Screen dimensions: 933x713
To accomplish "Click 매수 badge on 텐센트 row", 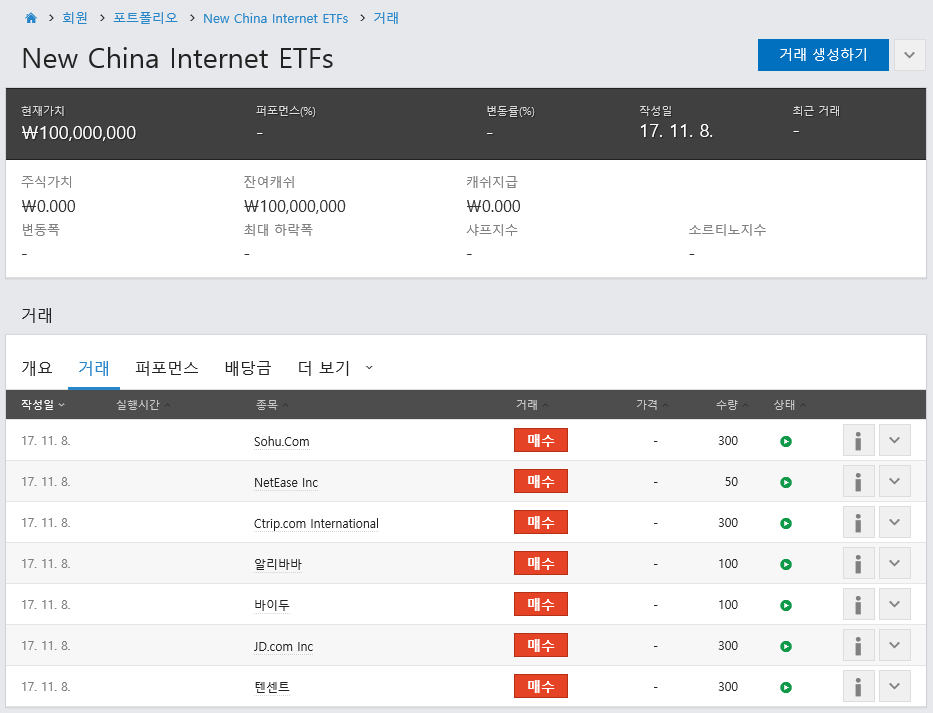I will pos(541,686).
